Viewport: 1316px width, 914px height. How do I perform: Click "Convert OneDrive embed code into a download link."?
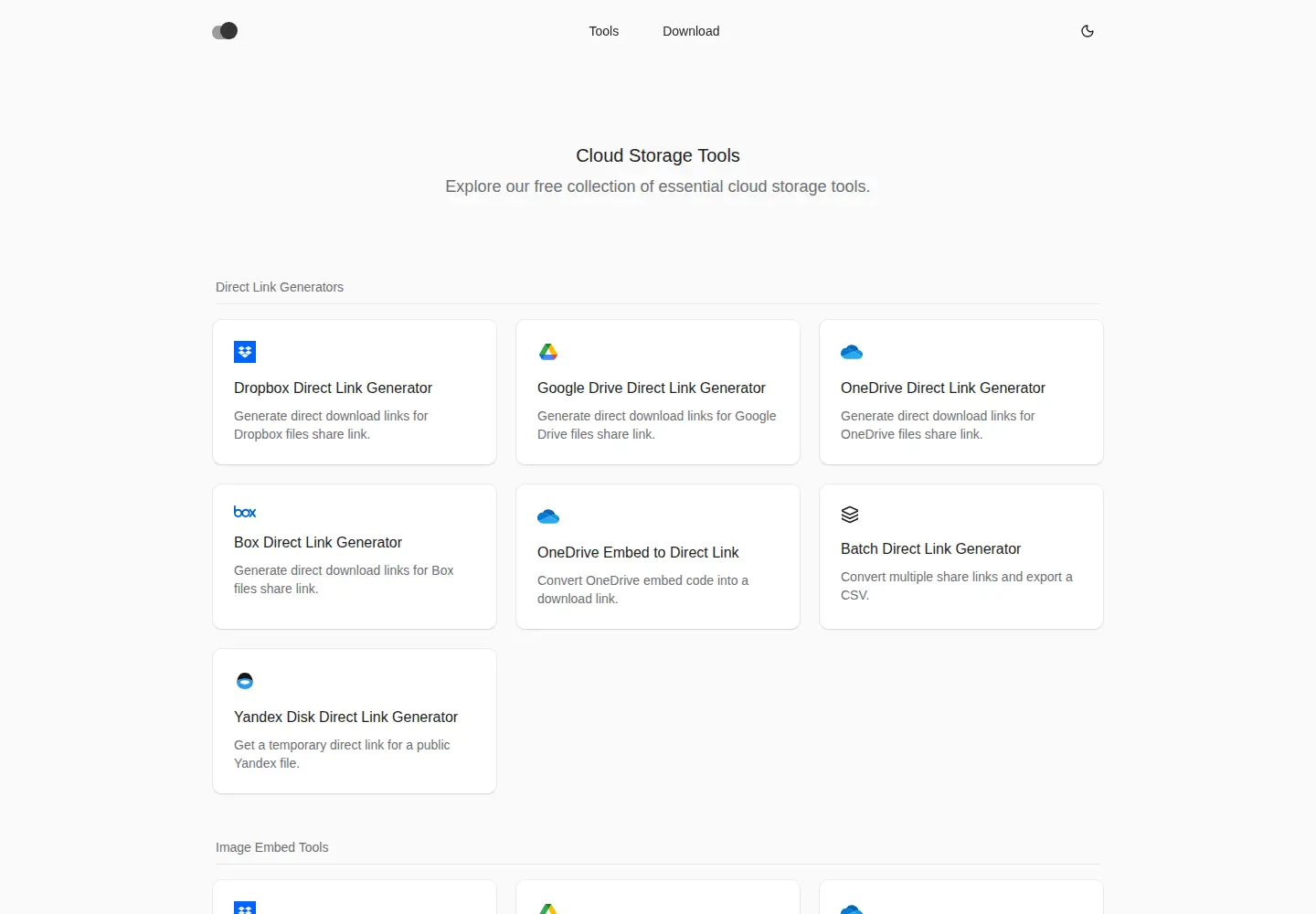(642, 590)
